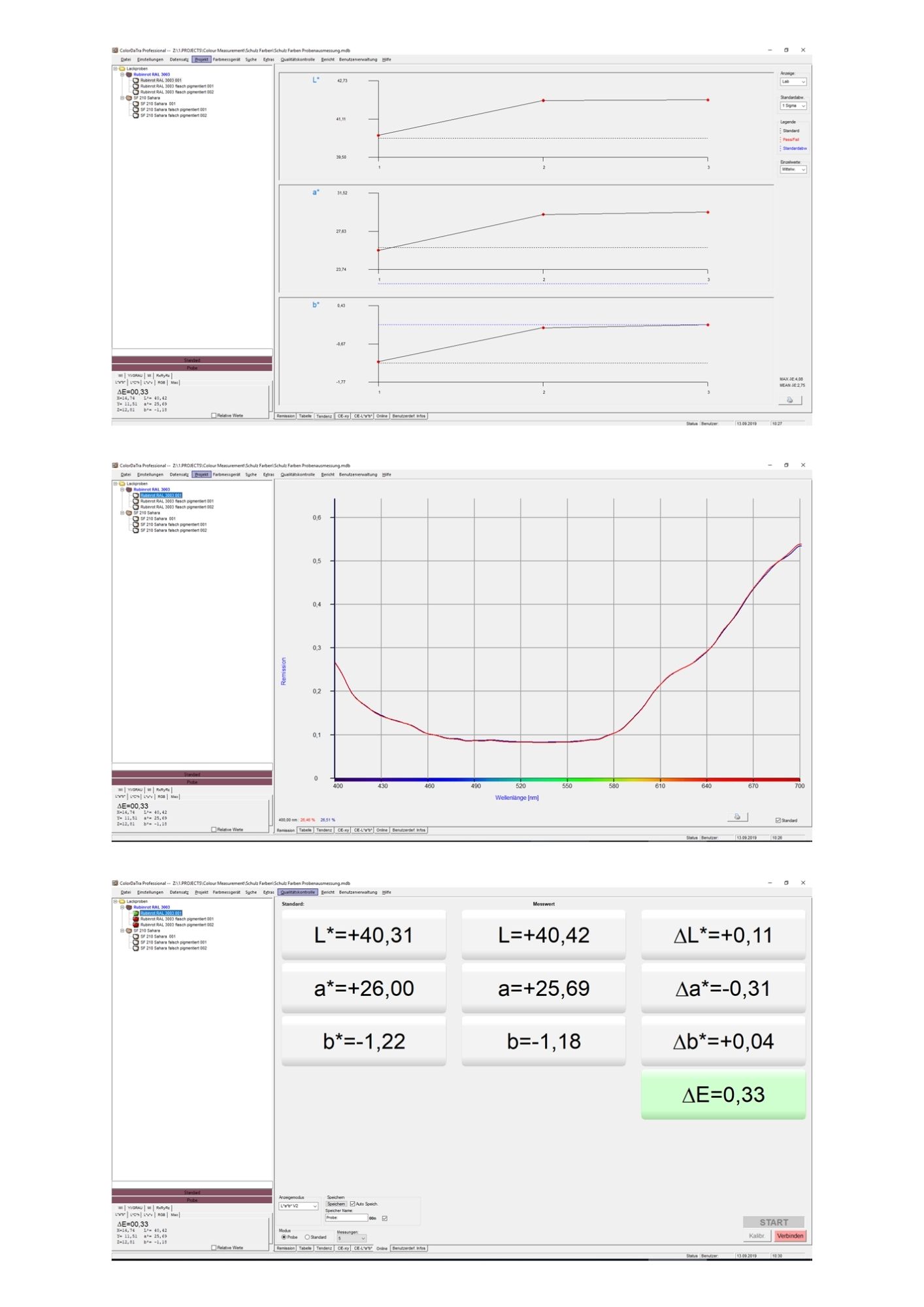Uncheck Standard checkbox below the remission graph

click(778, 820)
